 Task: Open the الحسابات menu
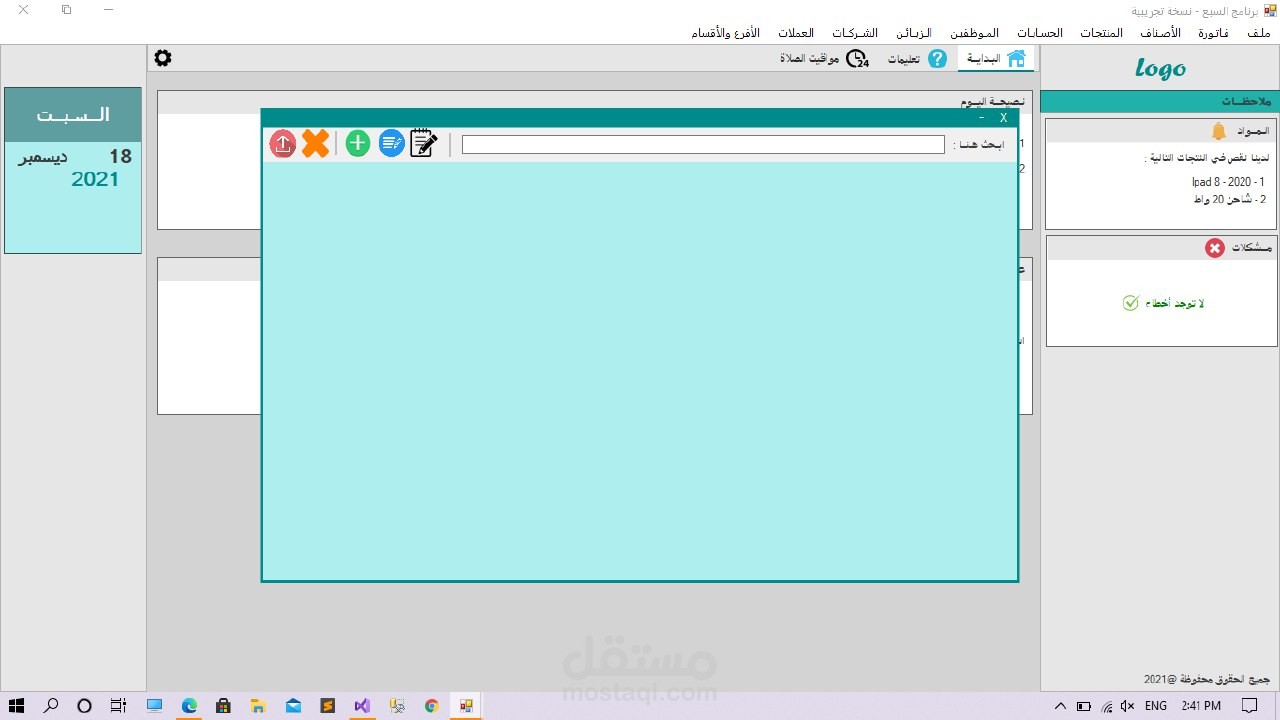pos(1040,33)
